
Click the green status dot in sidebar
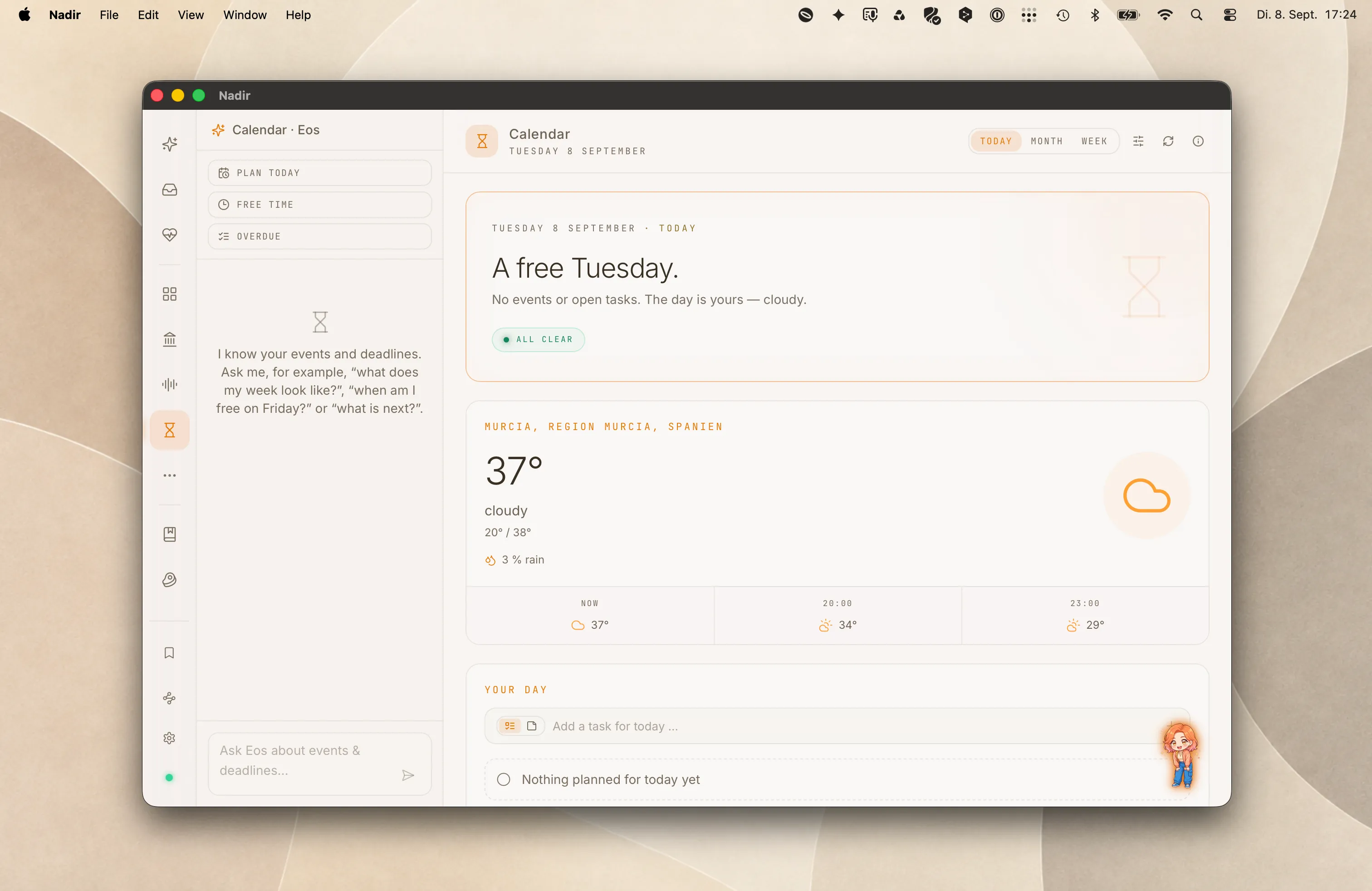(170, 778)
